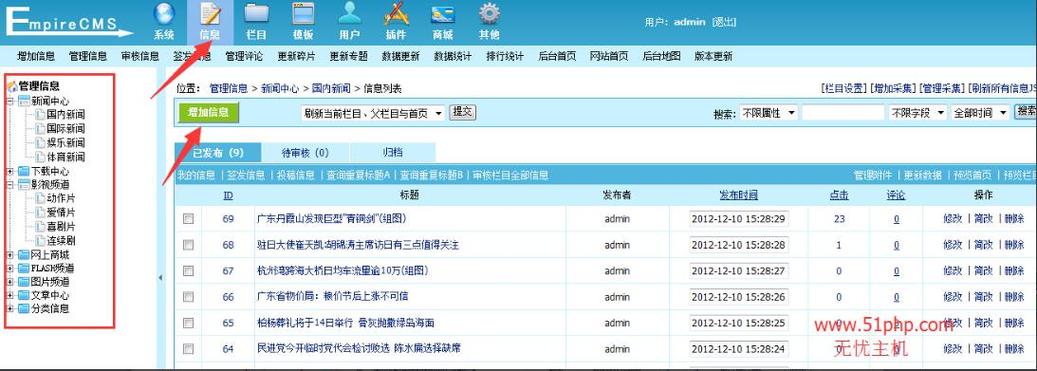Open the 系统 (System) top icon
The height and width of the screenshot is (371, 1037).
point(164,21)
